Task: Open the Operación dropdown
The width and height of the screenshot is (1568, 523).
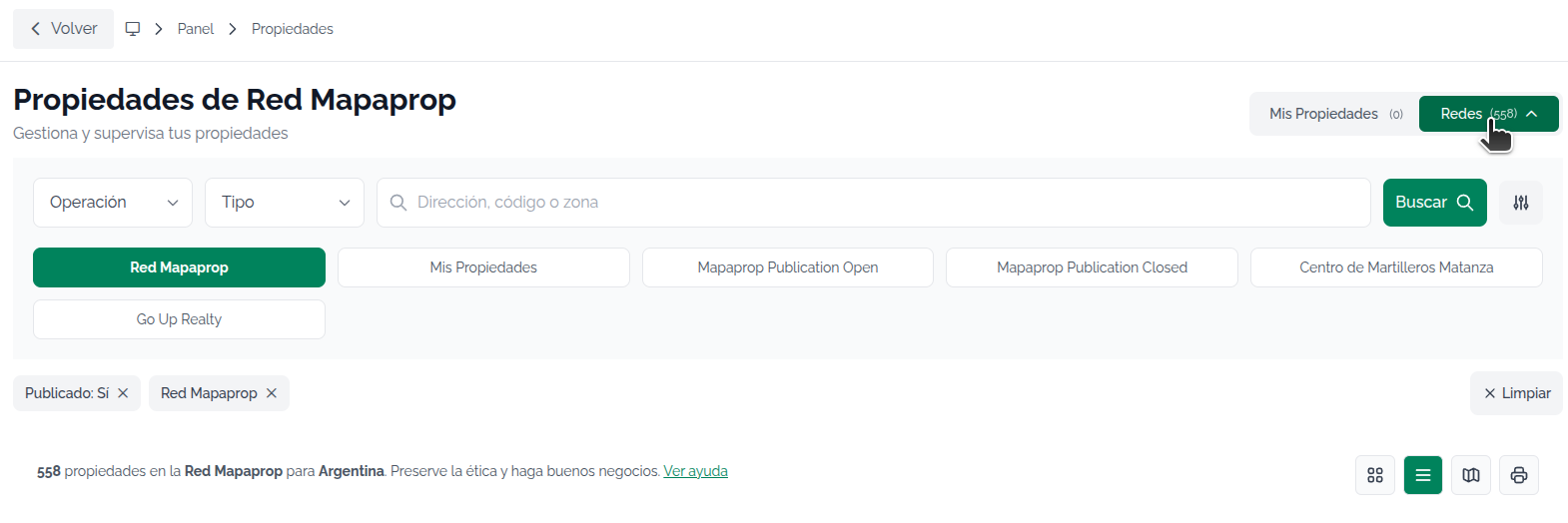Action: coord(113,203)
